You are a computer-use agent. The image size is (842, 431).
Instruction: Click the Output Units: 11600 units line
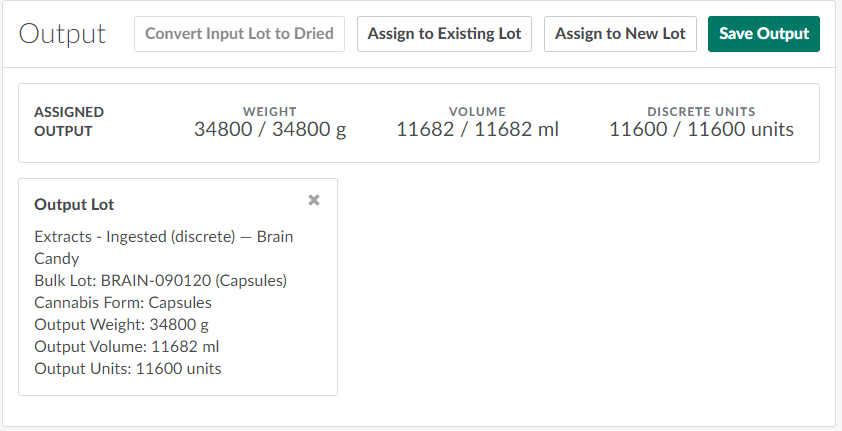[128, 368]
